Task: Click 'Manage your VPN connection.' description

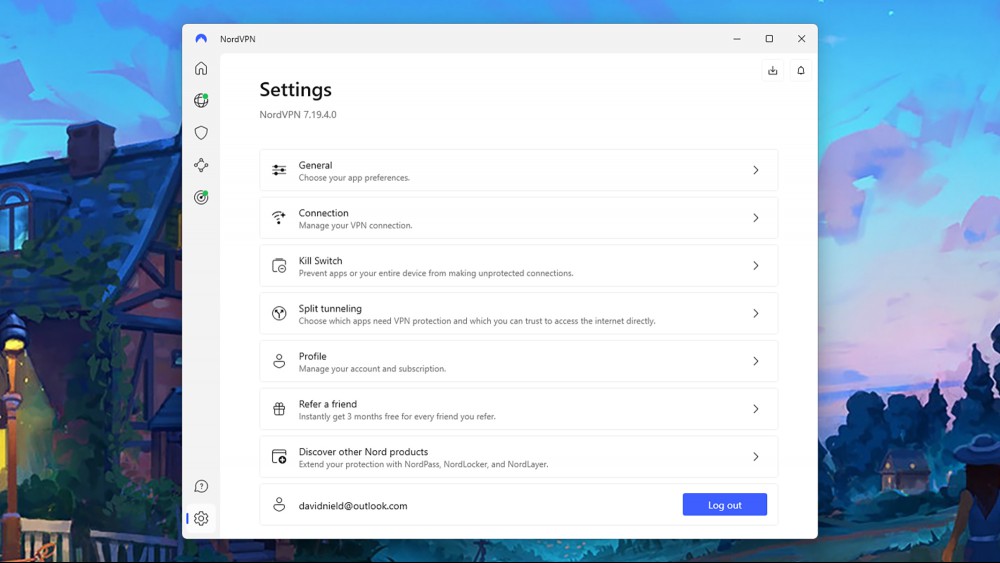Action: 355,226
